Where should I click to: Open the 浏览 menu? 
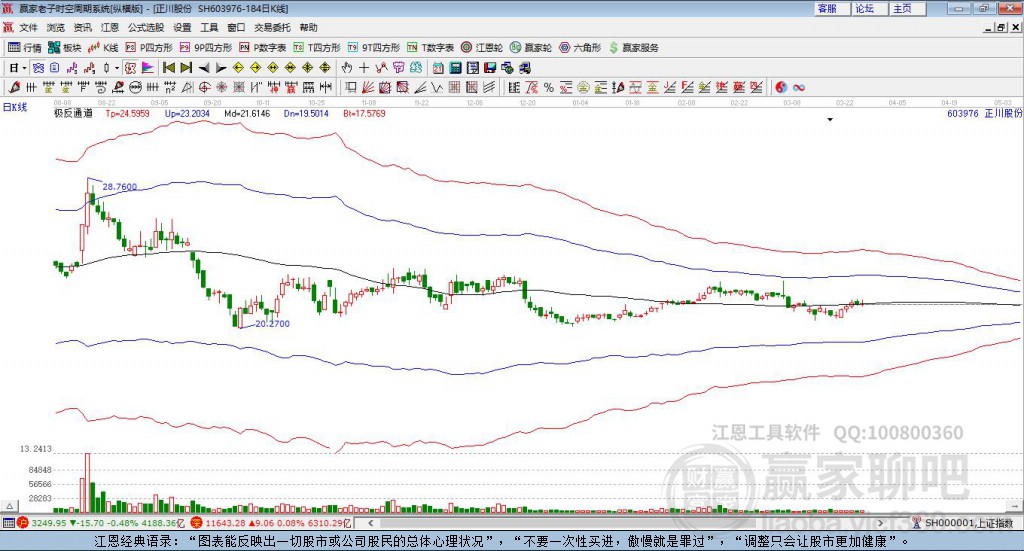(x=56, y=27)
